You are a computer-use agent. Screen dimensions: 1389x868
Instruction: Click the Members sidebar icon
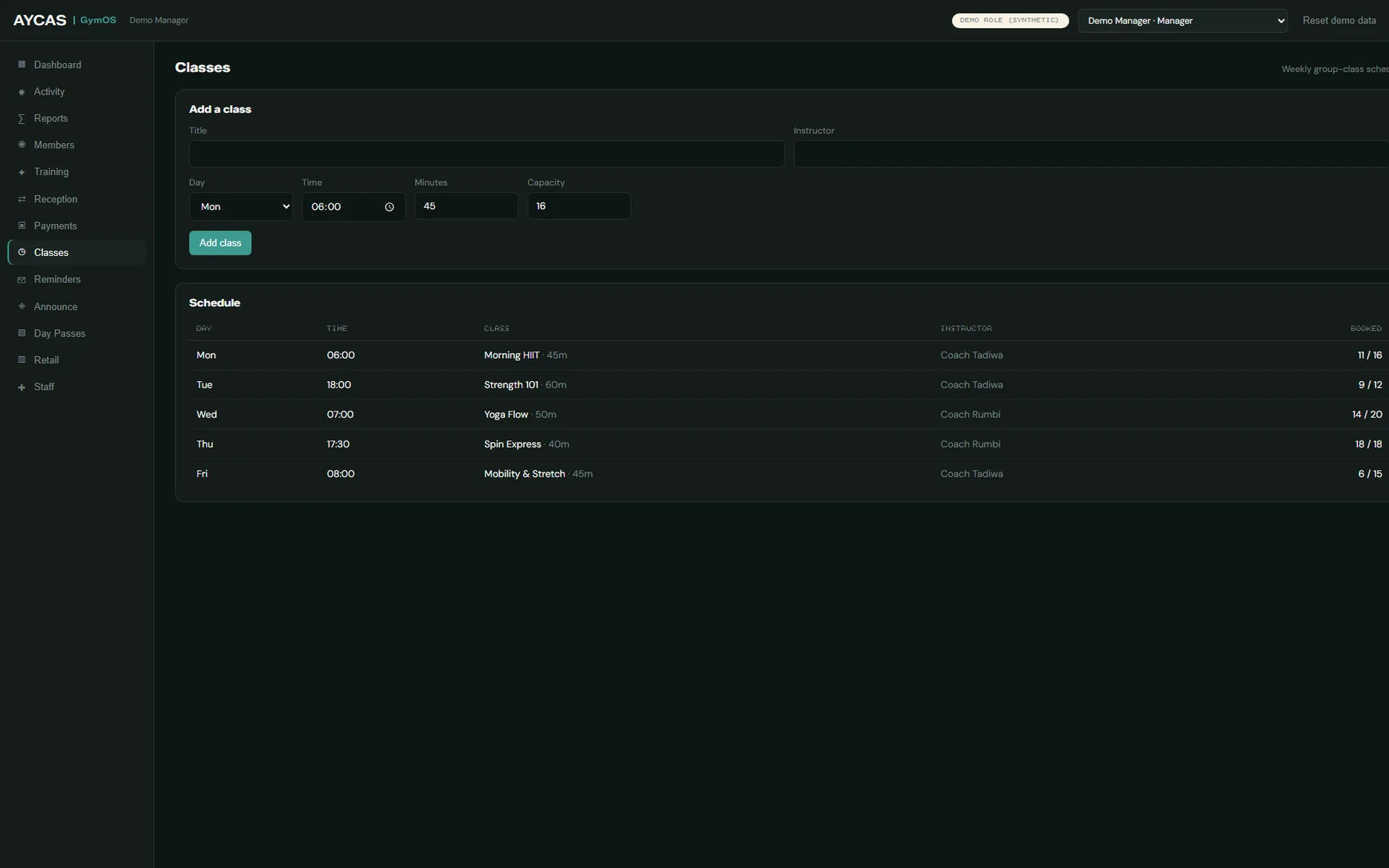(22, 145)
